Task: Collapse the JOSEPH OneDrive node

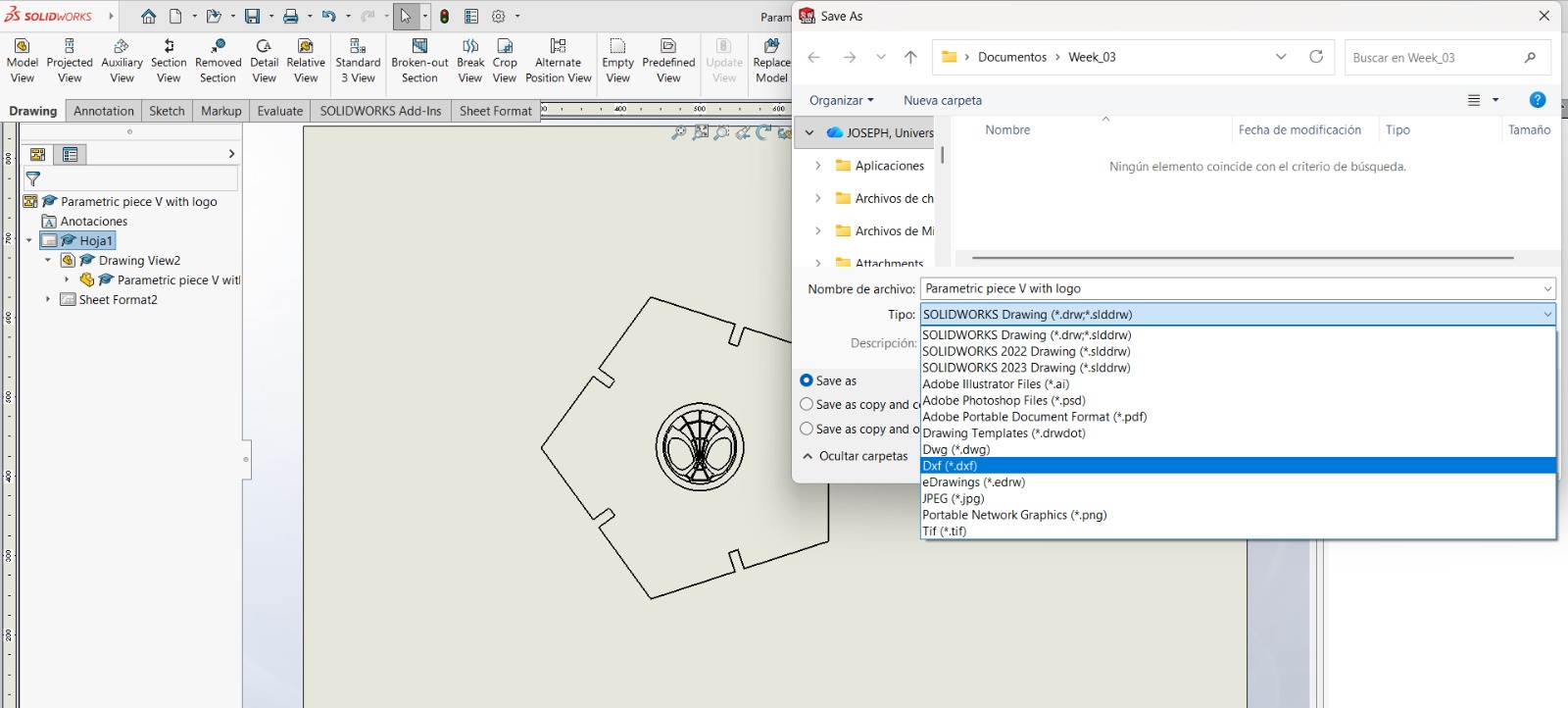Action: click(x=809, y=132)
